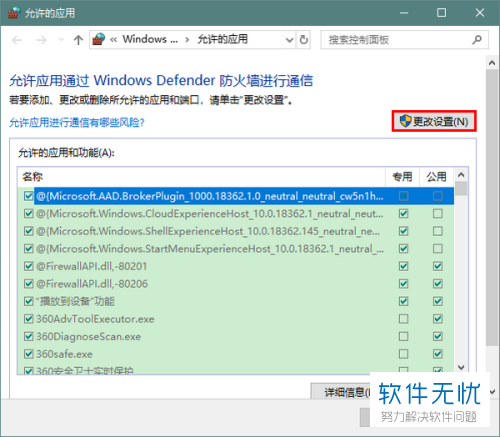Refresh the address bar location
Screen dimensions: 500x437
(x=304, y=40)
